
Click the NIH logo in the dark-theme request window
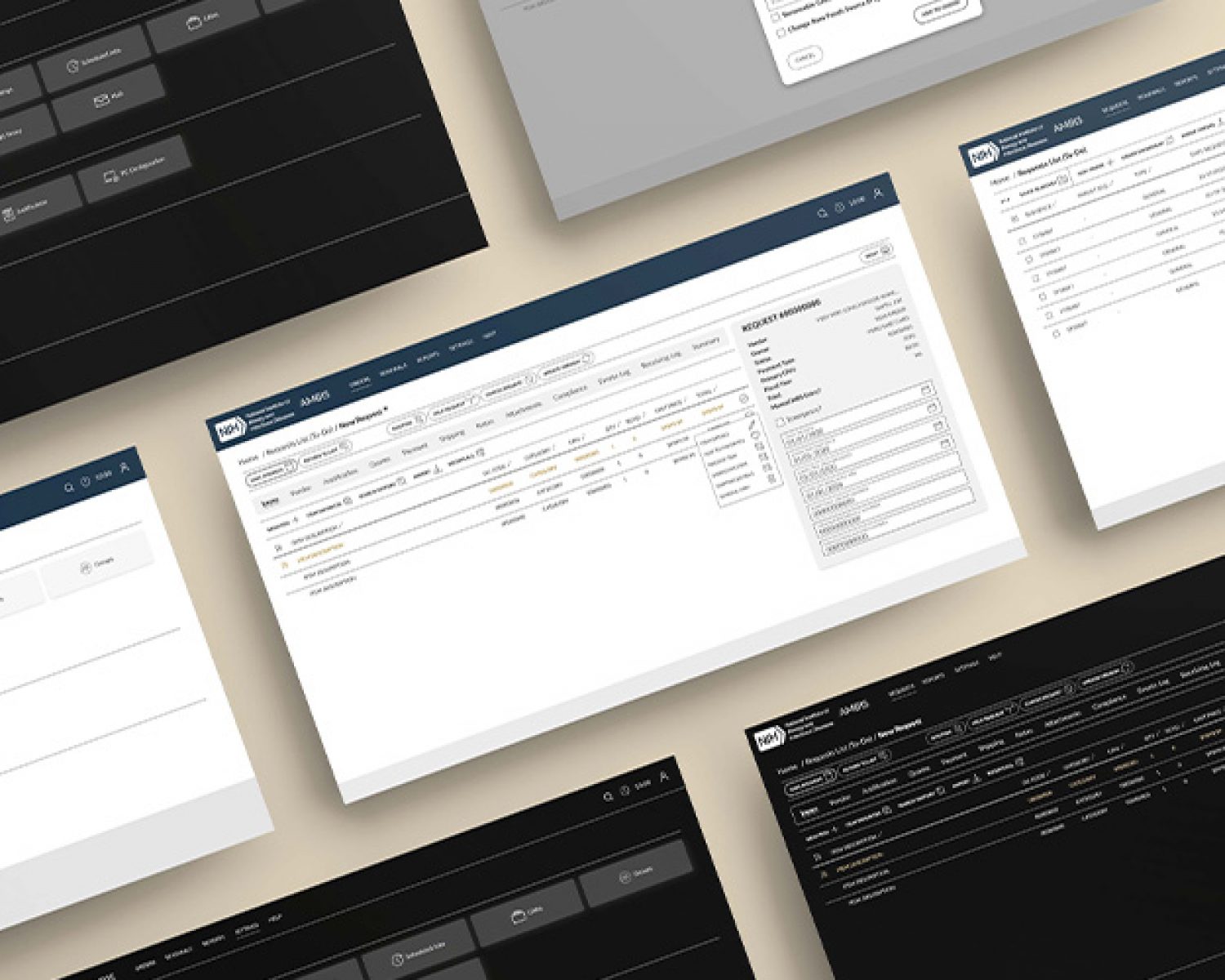click(768, 739)
